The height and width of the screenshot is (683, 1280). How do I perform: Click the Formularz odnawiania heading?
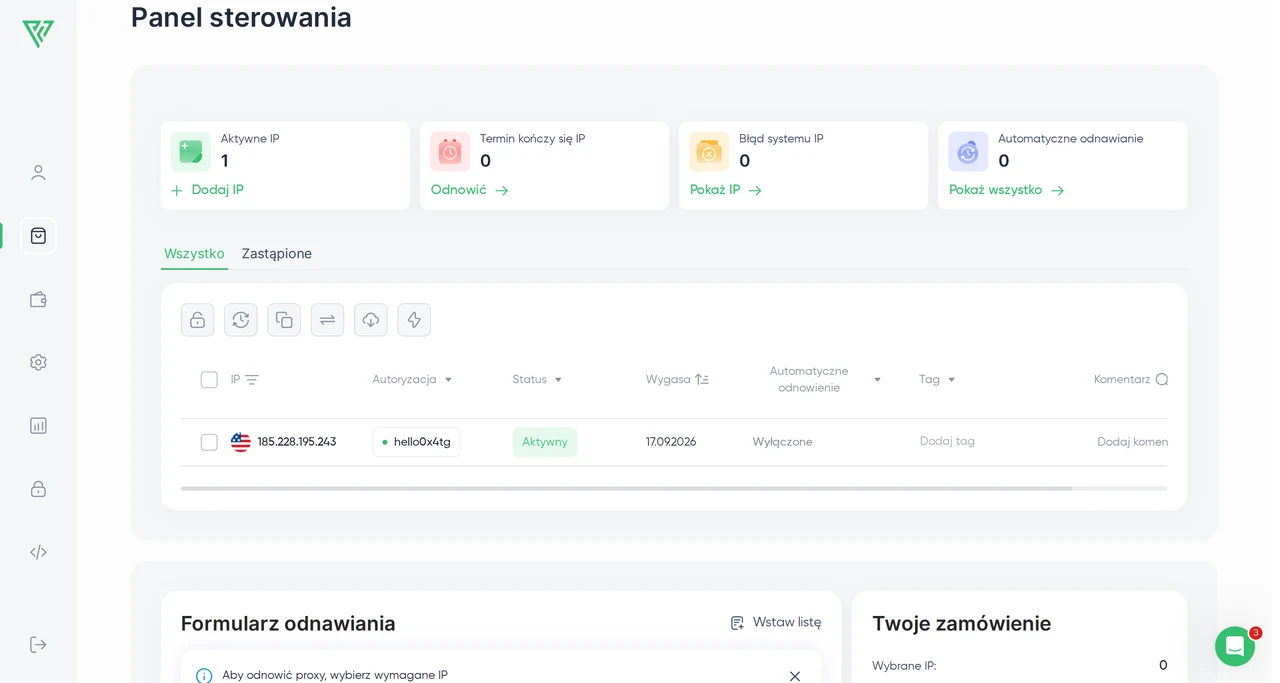pyautogui.click(x=288, y=624)
